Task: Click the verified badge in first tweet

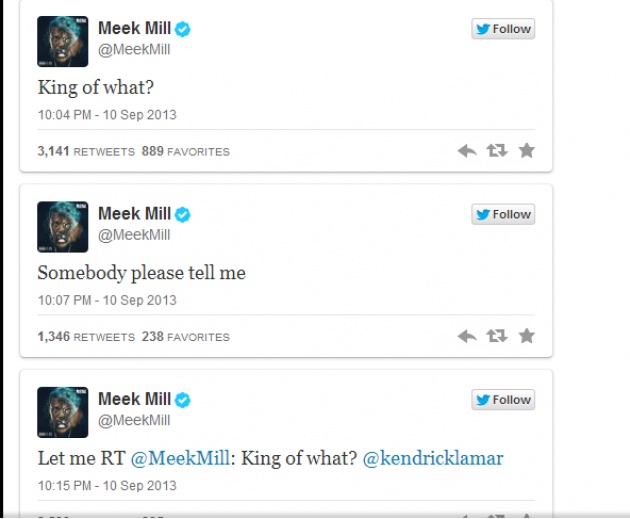Action: (183, 29)
